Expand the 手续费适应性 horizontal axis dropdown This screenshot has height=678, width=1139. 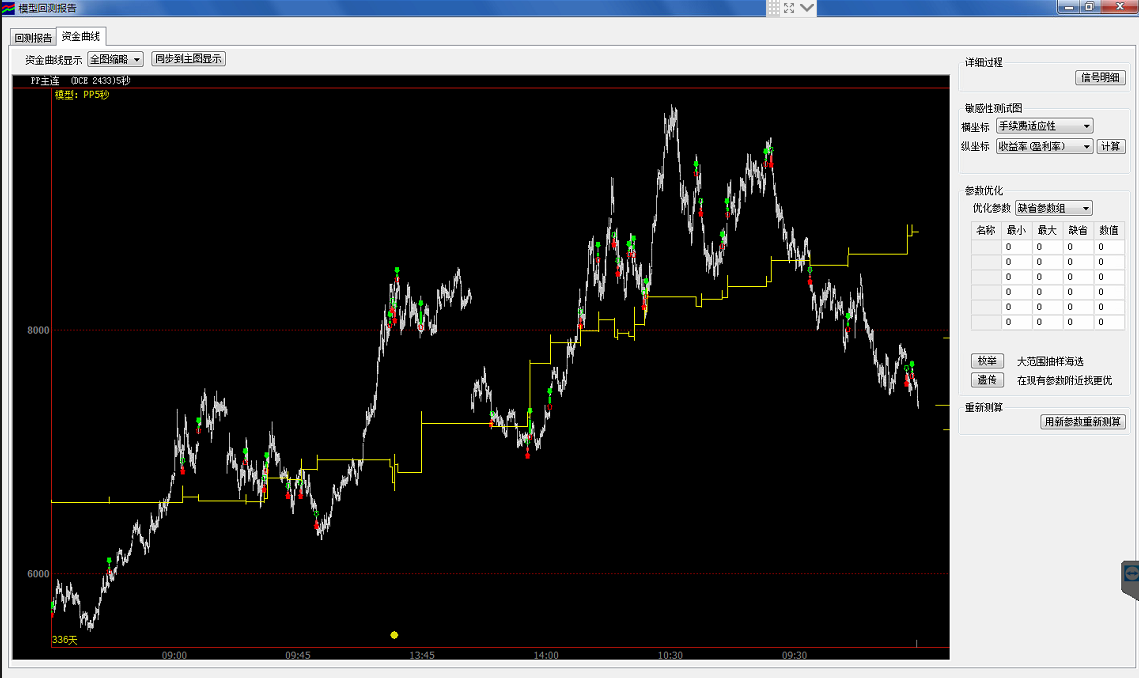[x=1044, y=126]
